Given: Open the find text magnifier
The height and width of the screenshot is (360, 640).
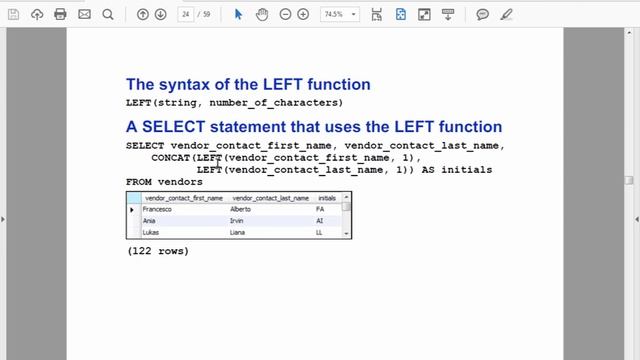Looking at the screenshot, I should (x=108, y=15).
